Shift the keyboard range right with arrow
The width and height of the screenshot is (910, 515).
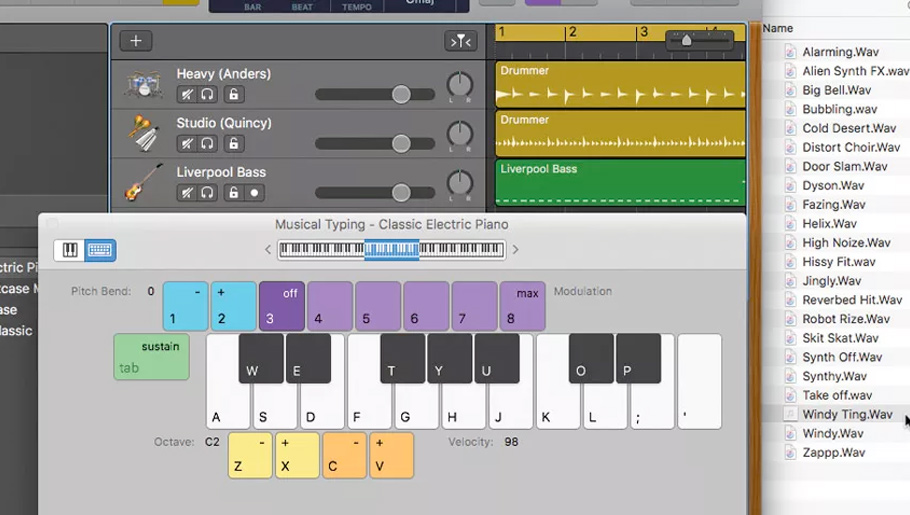pos(516,250)
